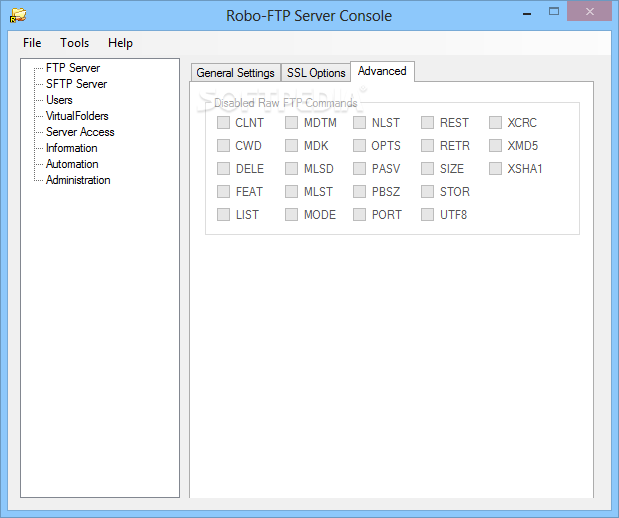Enable the MDK checkbox
Screen dimensions: 619x518
point(291,145)
